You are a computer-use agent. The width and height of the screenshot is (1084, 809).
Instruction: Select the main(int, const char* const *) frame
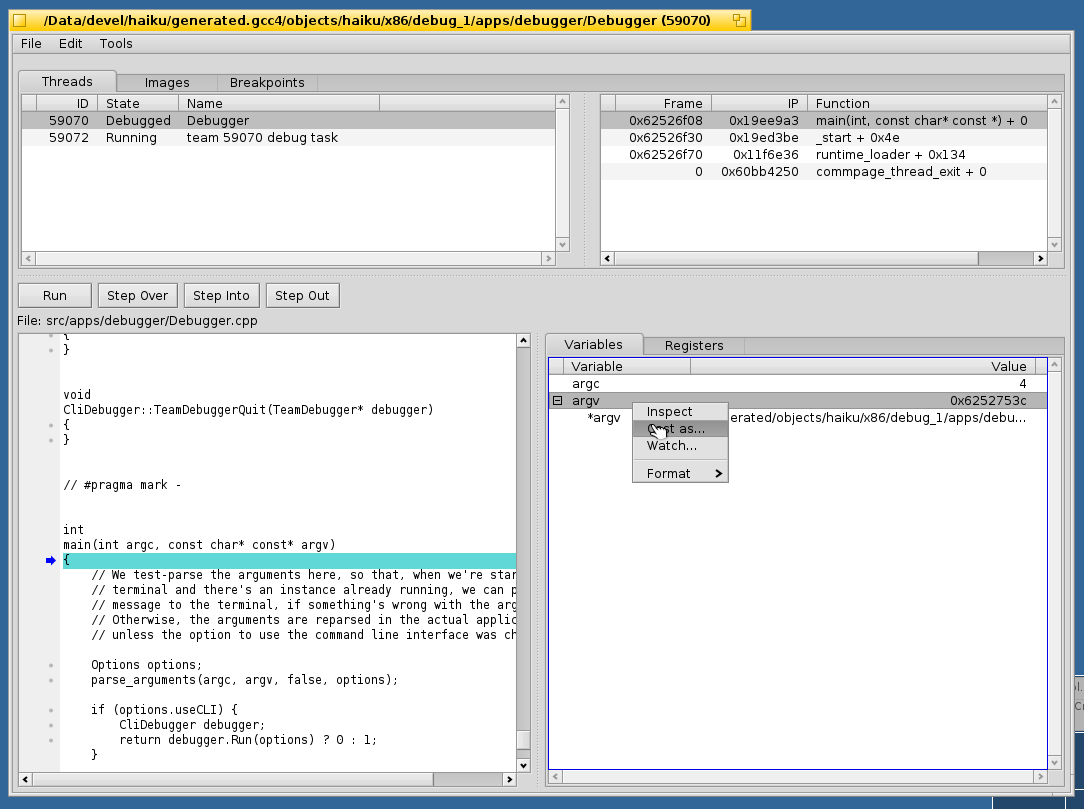click(x=824, y=120)
